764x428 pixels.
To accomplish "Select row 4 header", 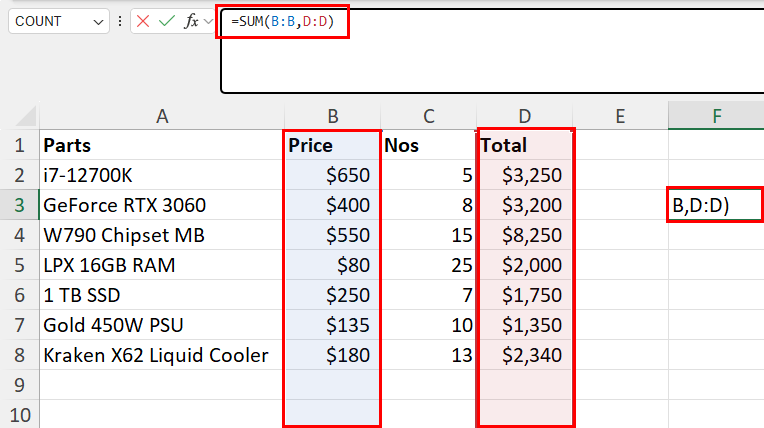I will (x=19, y=235).
